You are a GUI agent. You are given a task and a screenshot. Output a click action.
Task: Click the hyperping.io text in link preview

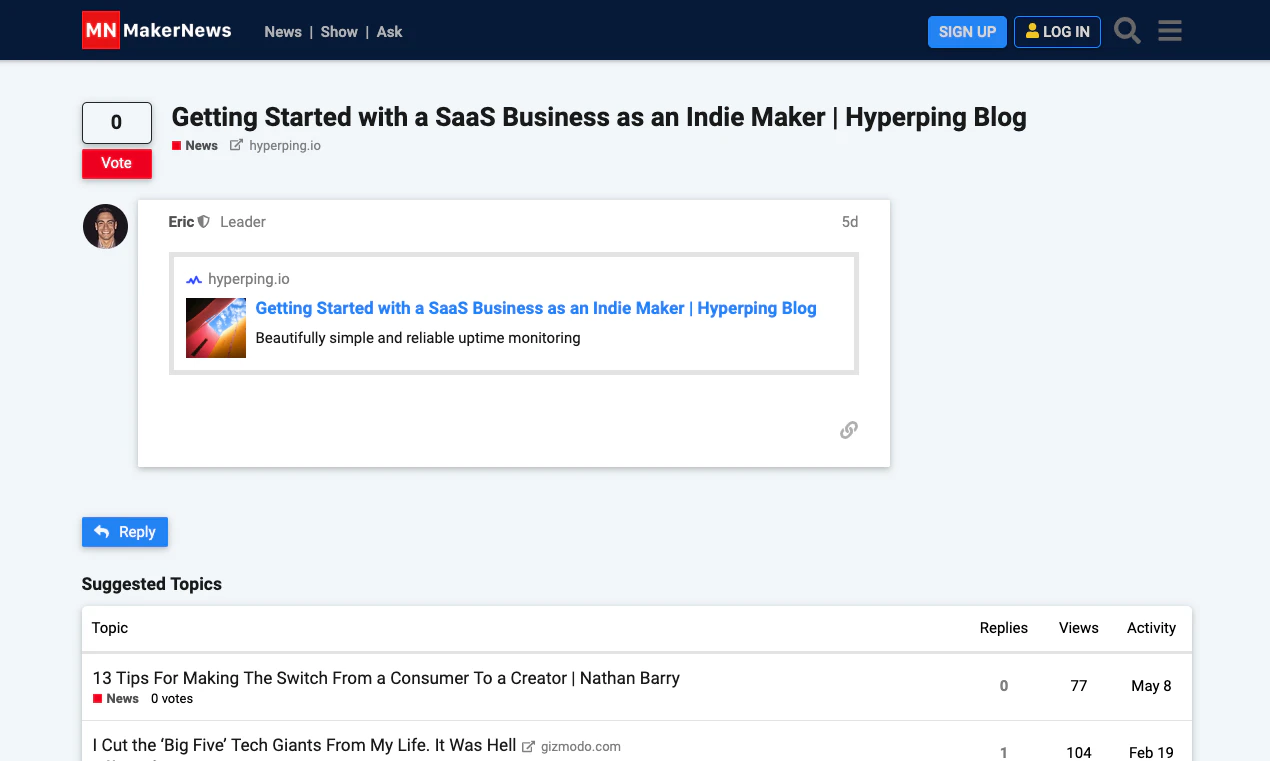[x=249, y=280]
